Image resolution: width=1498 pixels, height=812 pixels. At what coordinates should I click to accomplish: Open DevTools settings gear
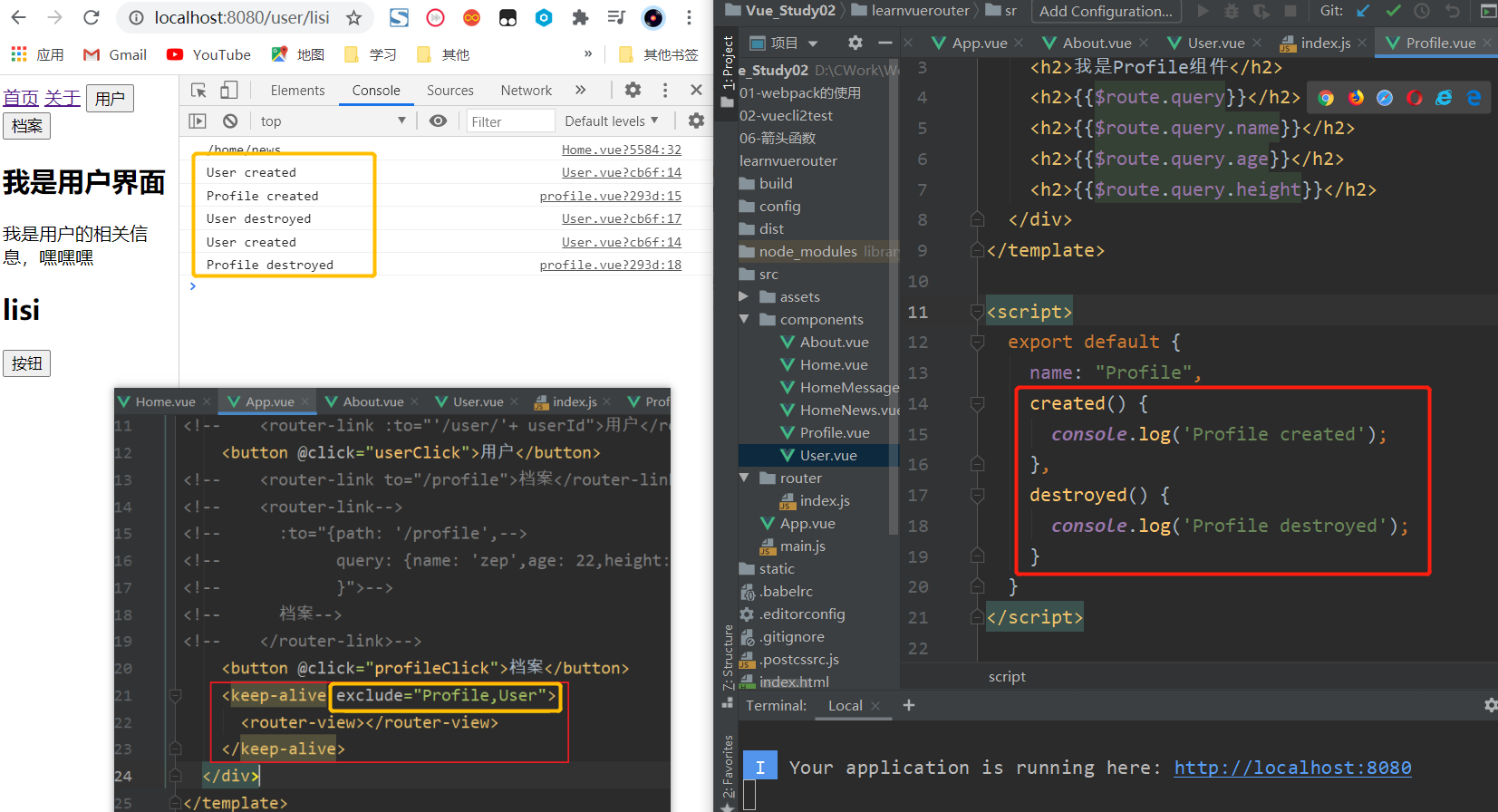pos(633,90)
